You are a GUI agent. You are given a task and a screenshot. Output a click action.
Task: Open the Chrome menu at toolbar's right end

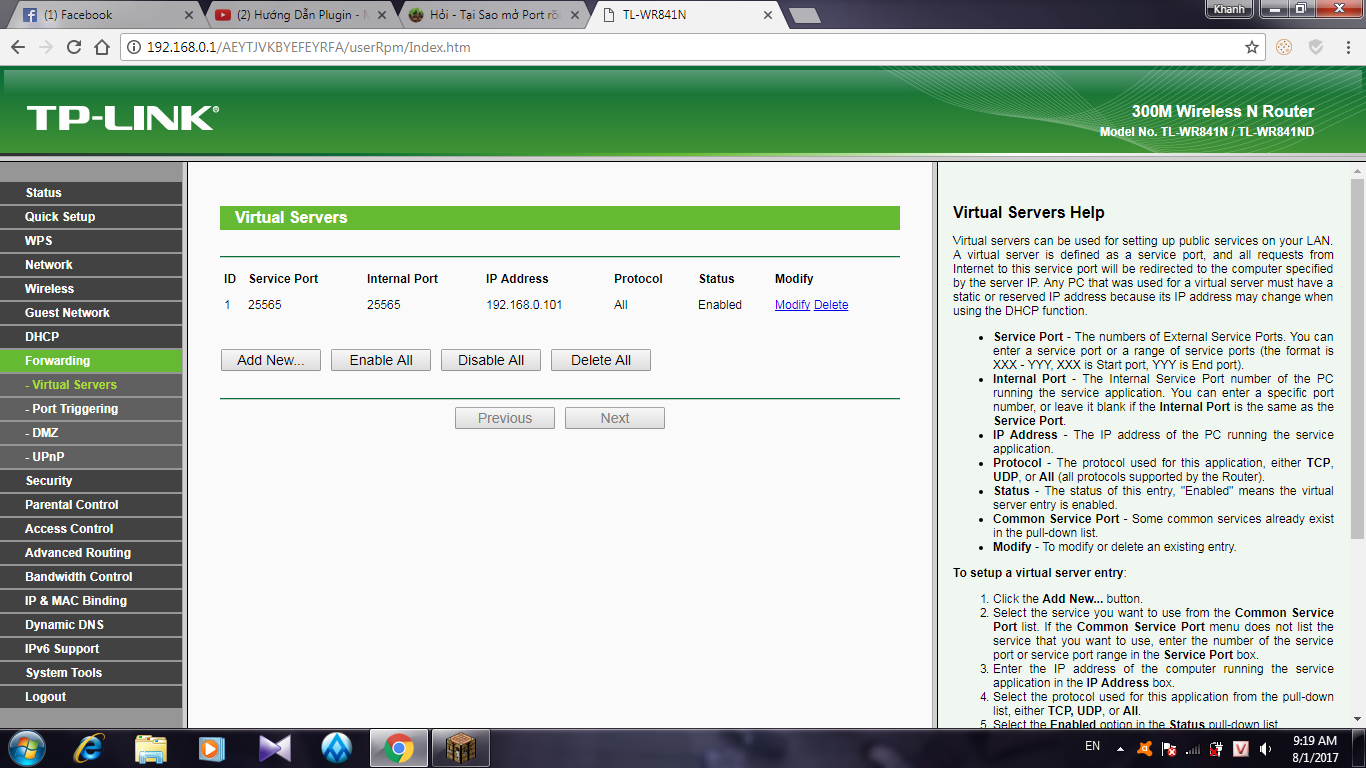(1347, 47)
